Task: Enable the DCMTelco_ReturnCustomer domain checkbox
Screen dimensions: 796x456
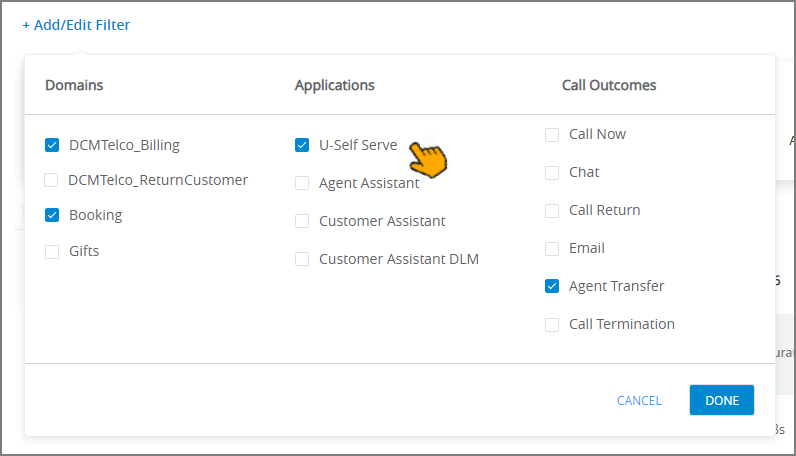Action: pyautogui.click(x=51, y=180)
